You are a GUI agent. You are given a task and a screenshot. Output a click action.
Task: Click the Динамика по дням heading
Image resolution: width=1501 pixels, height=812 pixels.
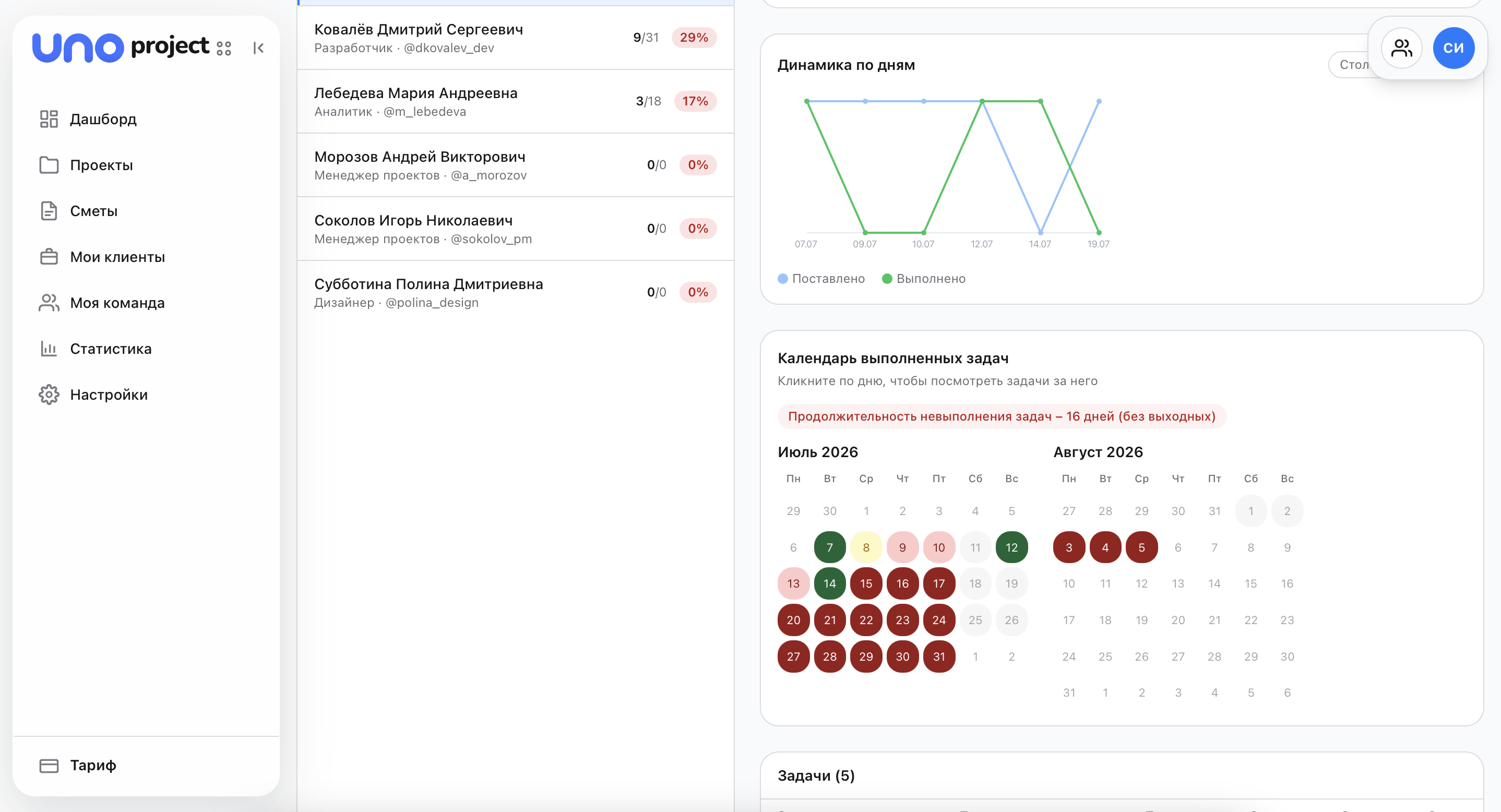click(846, 65)
